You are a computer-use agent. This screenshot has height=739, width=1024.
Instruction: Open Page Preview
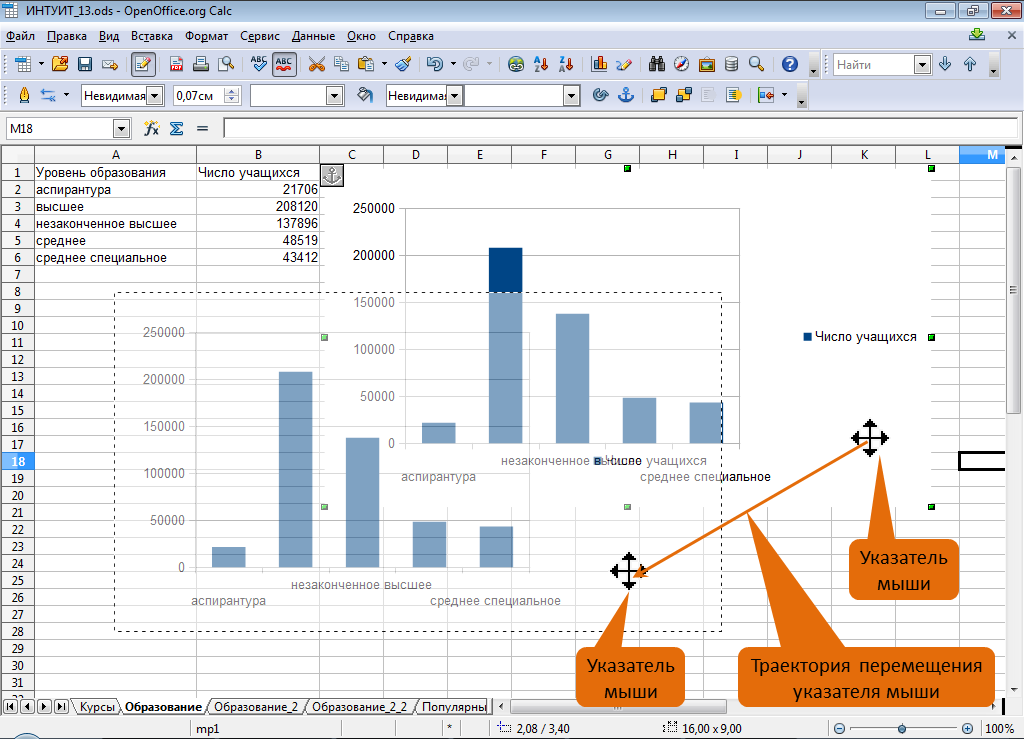point(226,64)
